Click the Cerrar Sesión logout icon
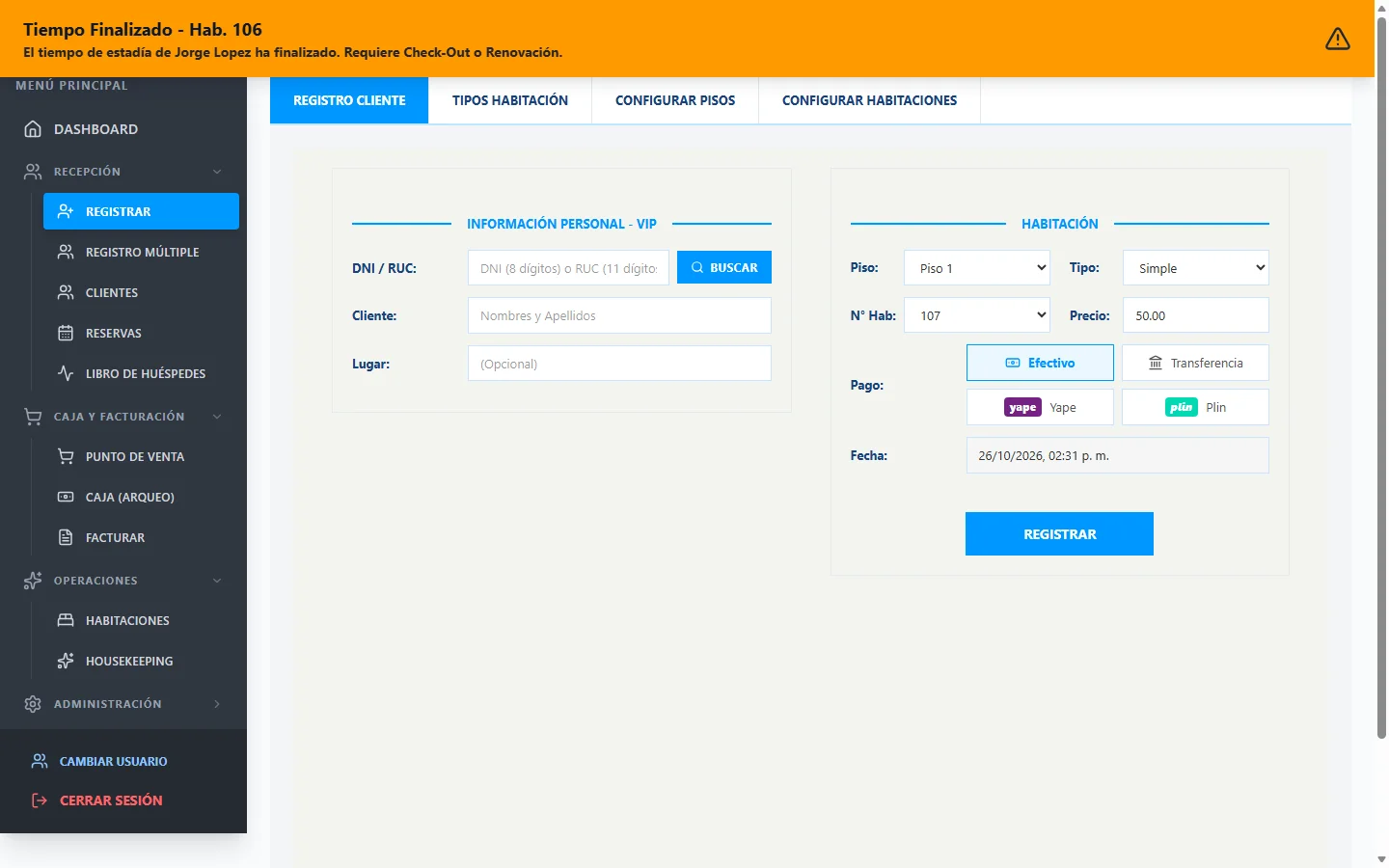The height and width of the screenshot is (868, 1389). click(x=40, y=800)
